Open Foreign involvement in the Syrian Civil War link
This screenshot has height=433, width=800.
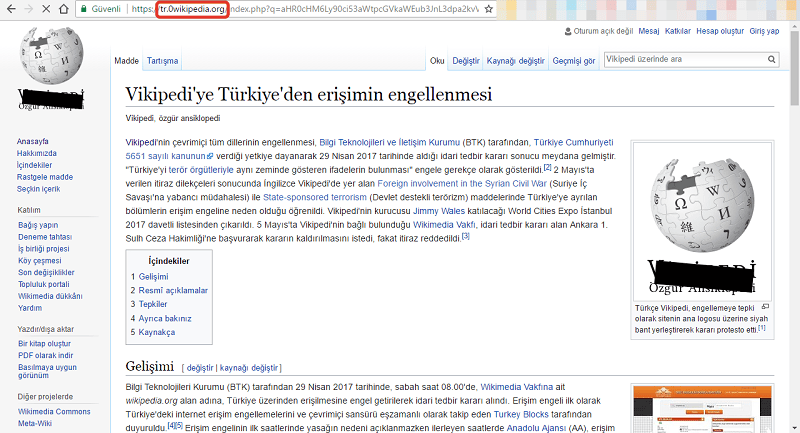click(462, 184)
